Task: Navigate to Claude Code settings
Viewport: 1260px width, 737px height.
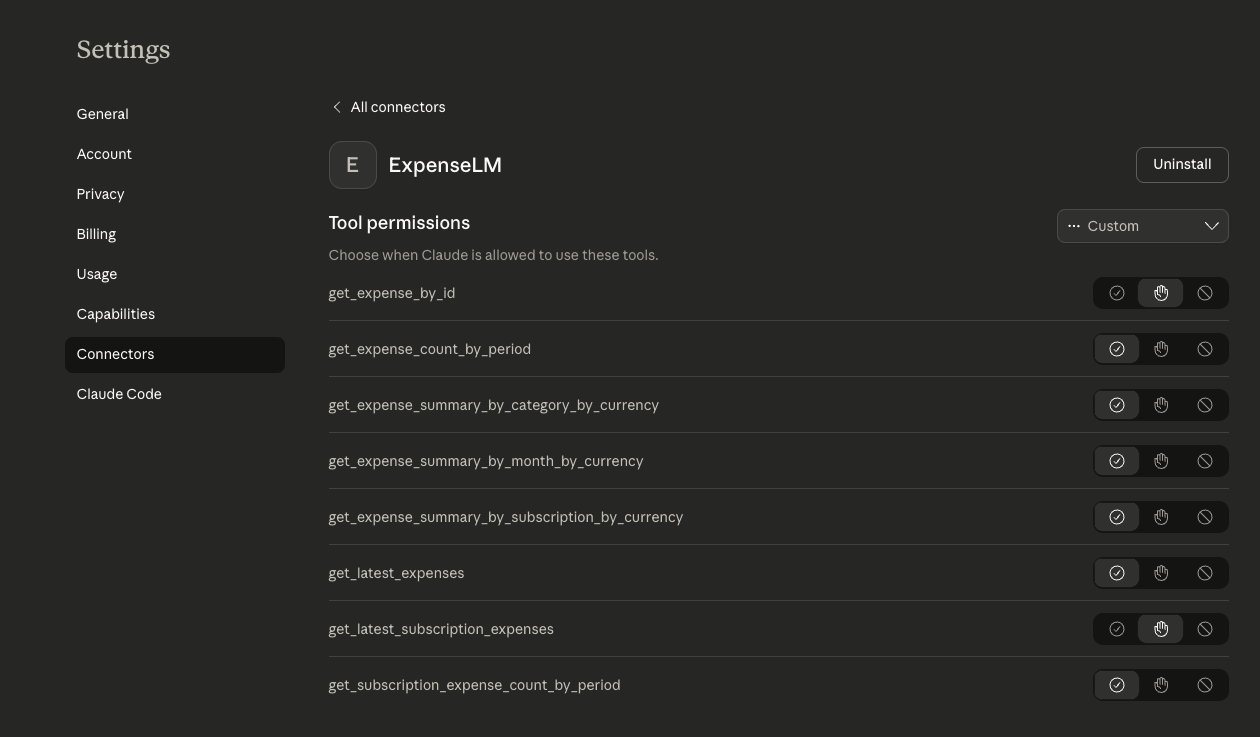Action: tap(119, 394)
